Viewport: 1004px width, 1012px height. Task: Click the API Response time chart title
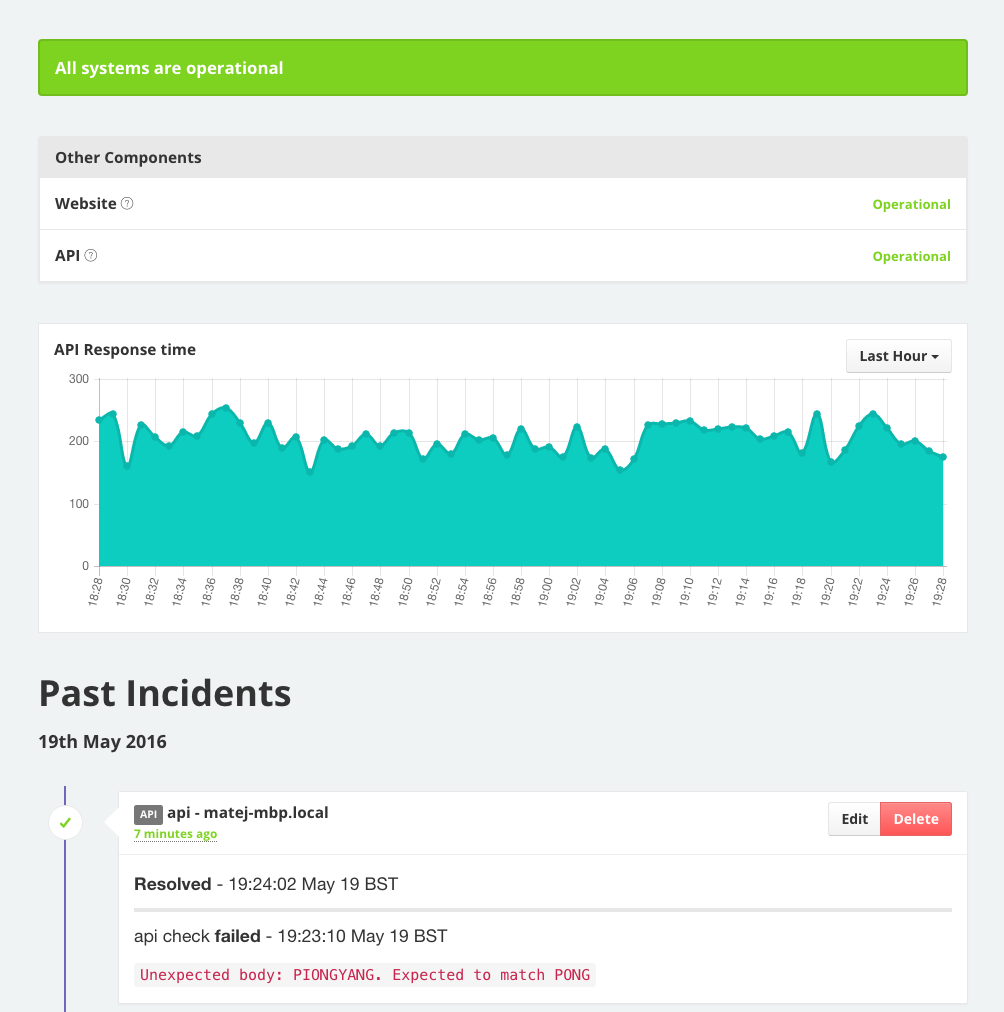click(125, 350)
